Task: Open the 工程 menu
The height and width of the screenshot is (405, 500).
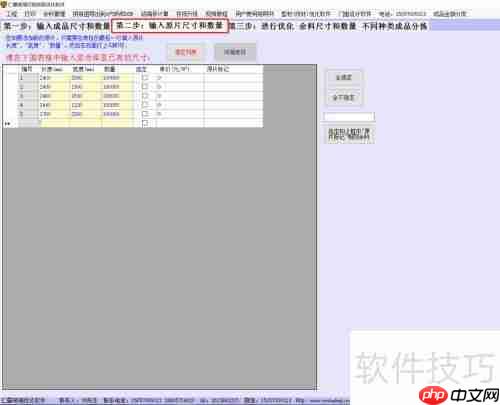Action: pyautogui.click(x=12, y=14)
